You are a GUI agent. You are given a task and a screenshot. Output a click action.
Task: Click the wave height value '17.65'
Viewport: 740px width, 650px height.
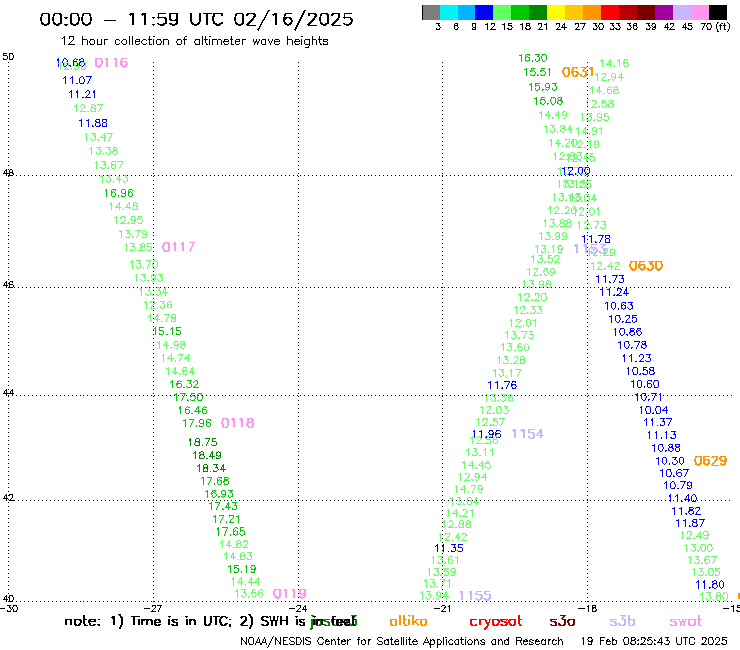[x=231, y=532]
